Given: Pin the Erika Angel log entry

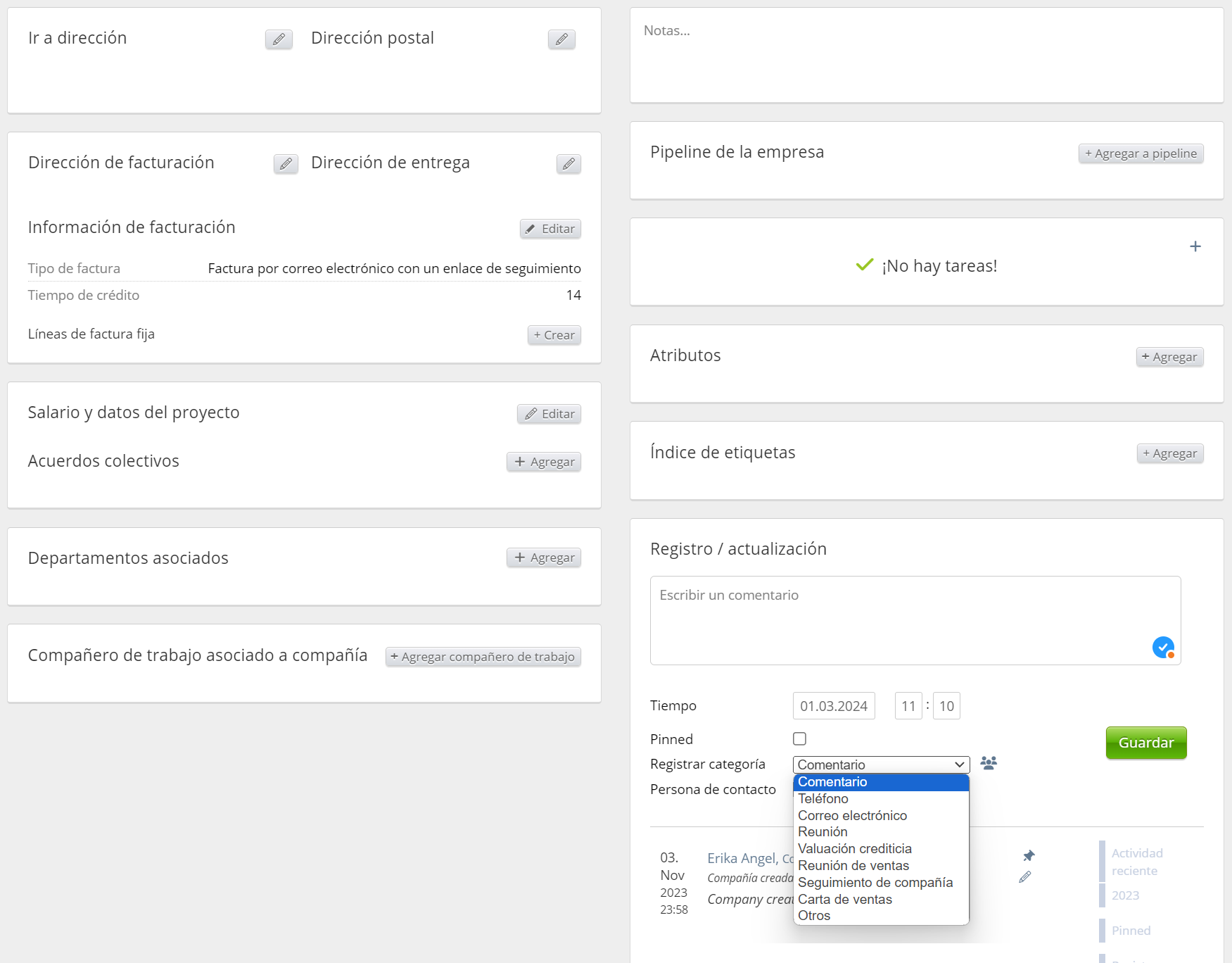Looking at the screenshot, I should click(1029, 855).
